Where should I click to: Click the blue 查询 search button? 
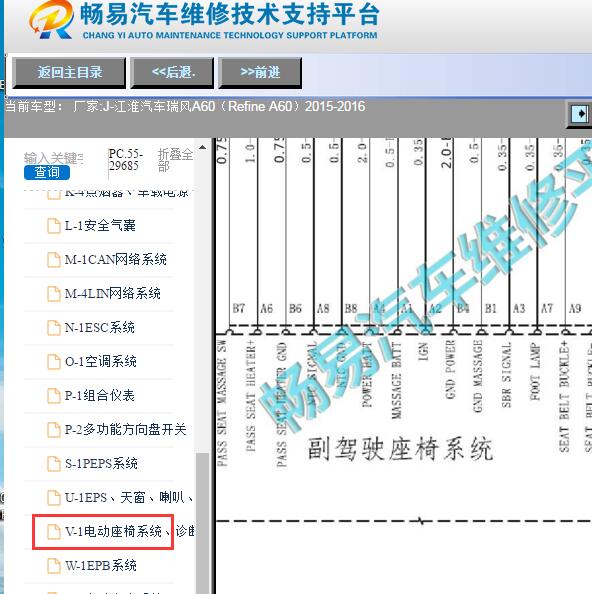pos(47,172)
